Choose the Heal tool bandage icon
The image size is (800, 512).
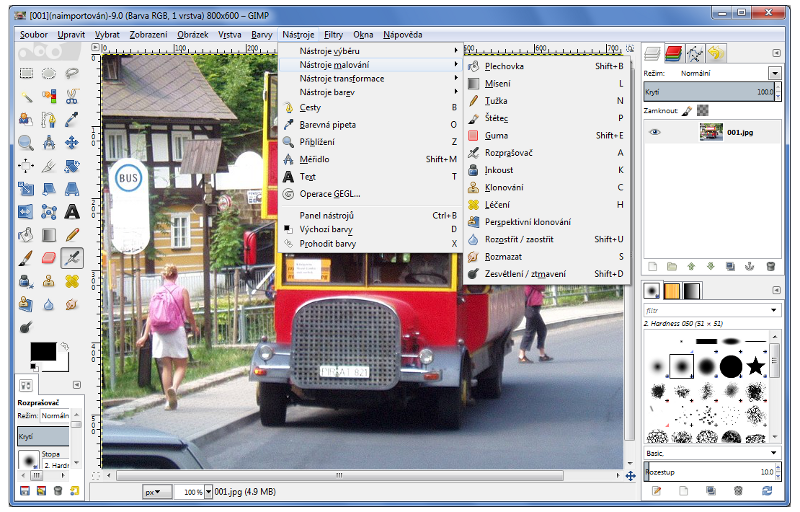tap(72, 280)
